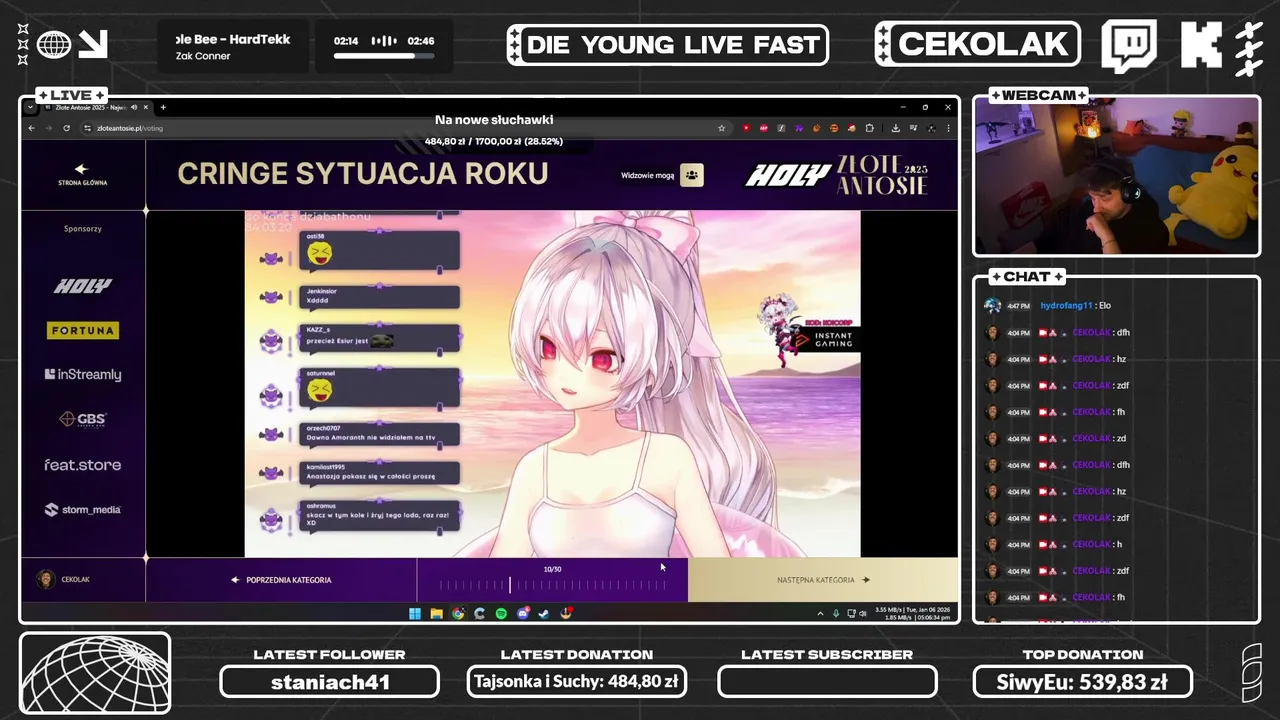Reload the zloteantosie.pl page
Viewport: 1280px width, 720px height.
(x=67, y=128)
